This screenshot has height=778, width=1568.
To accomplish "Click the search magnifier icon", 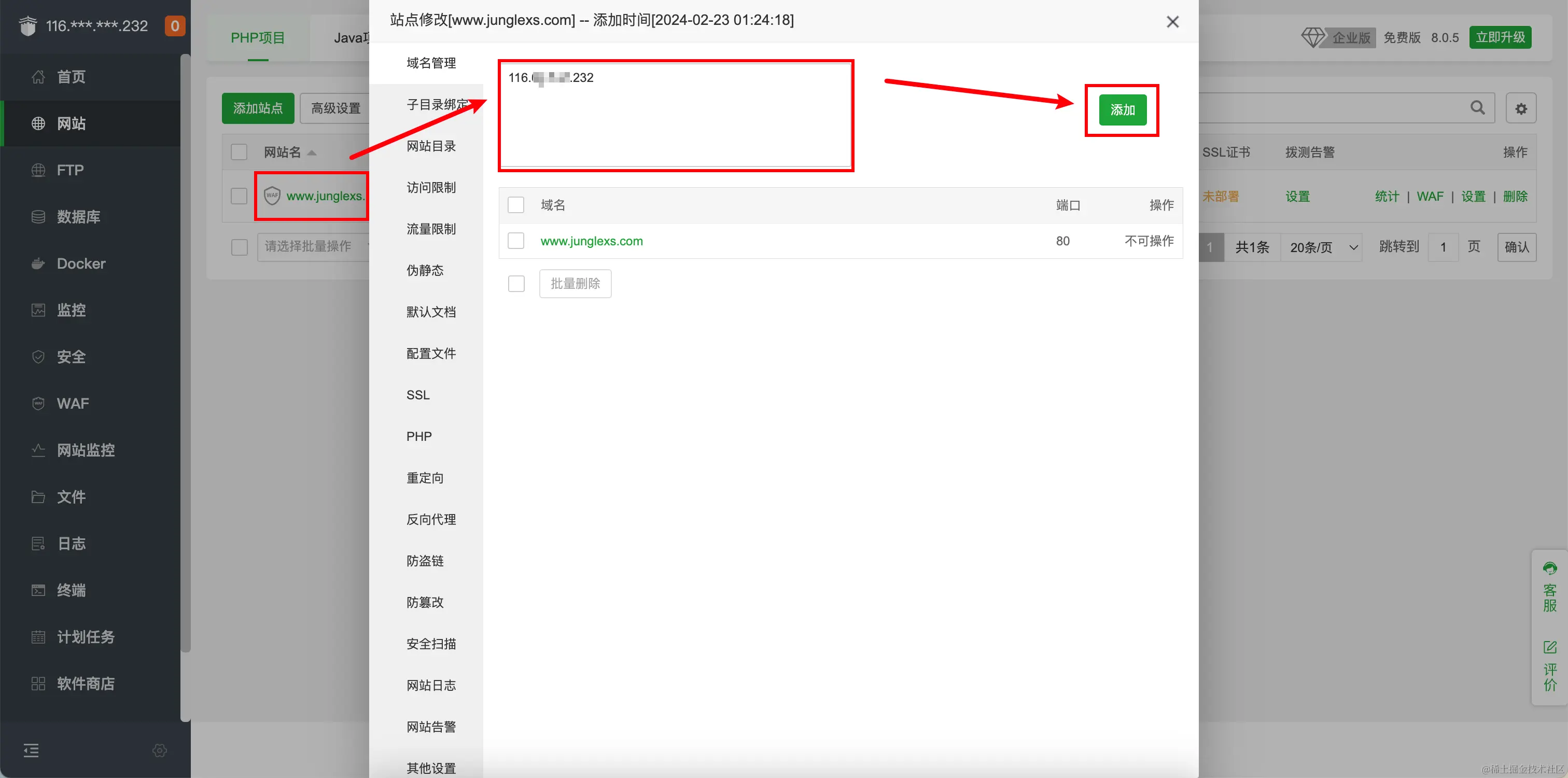I will pos(1477,108).
